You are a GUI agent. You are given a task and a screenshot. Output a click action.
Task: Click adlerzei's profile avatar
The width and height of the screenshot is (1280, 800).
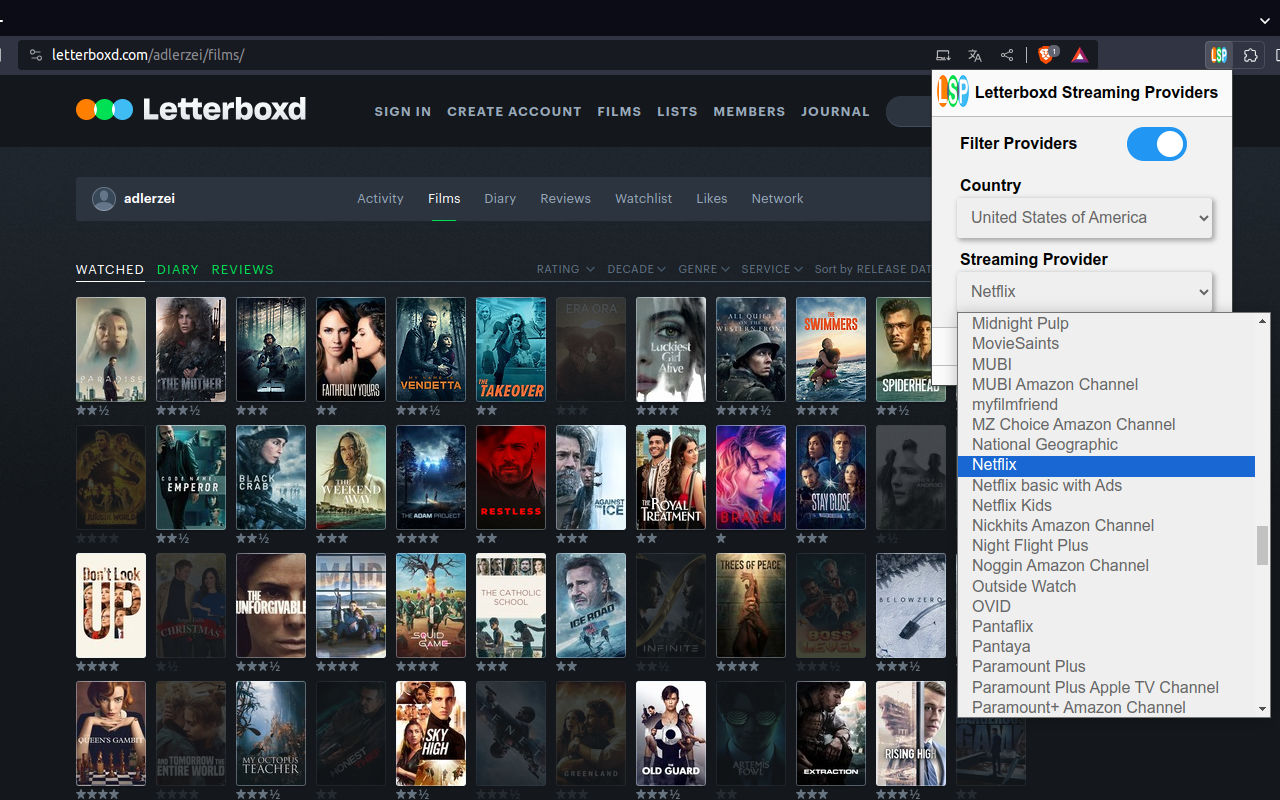coord(103,198)
